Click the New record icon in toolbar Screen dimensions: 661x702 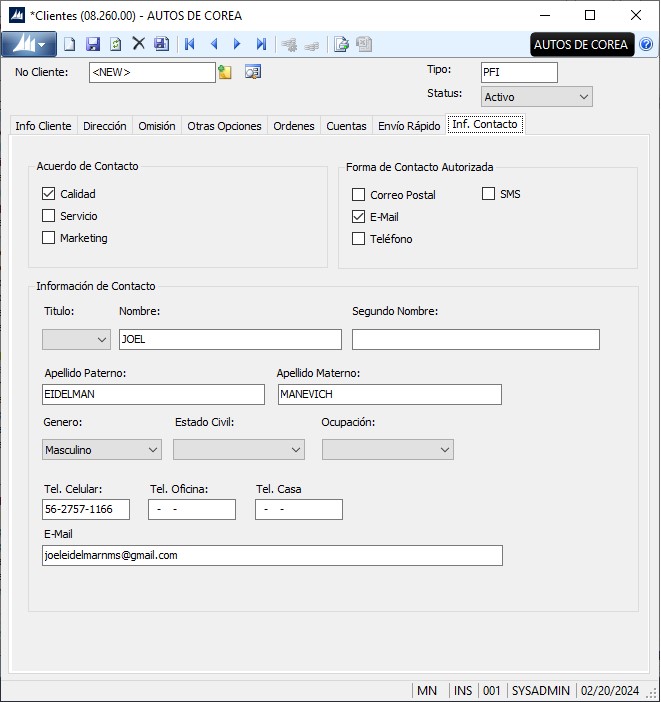tap(69, 44)
